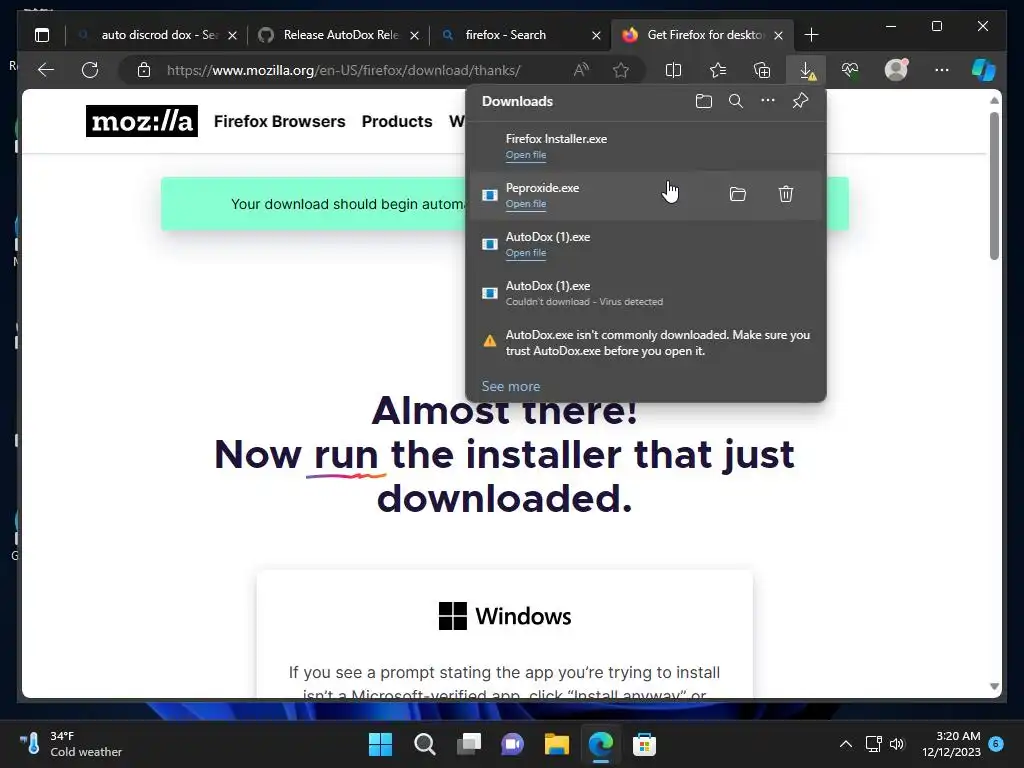The width and height of the screenshot is (1024, 768).
Task: Open file link under Peproxide.exe
Action: [526, 204]
